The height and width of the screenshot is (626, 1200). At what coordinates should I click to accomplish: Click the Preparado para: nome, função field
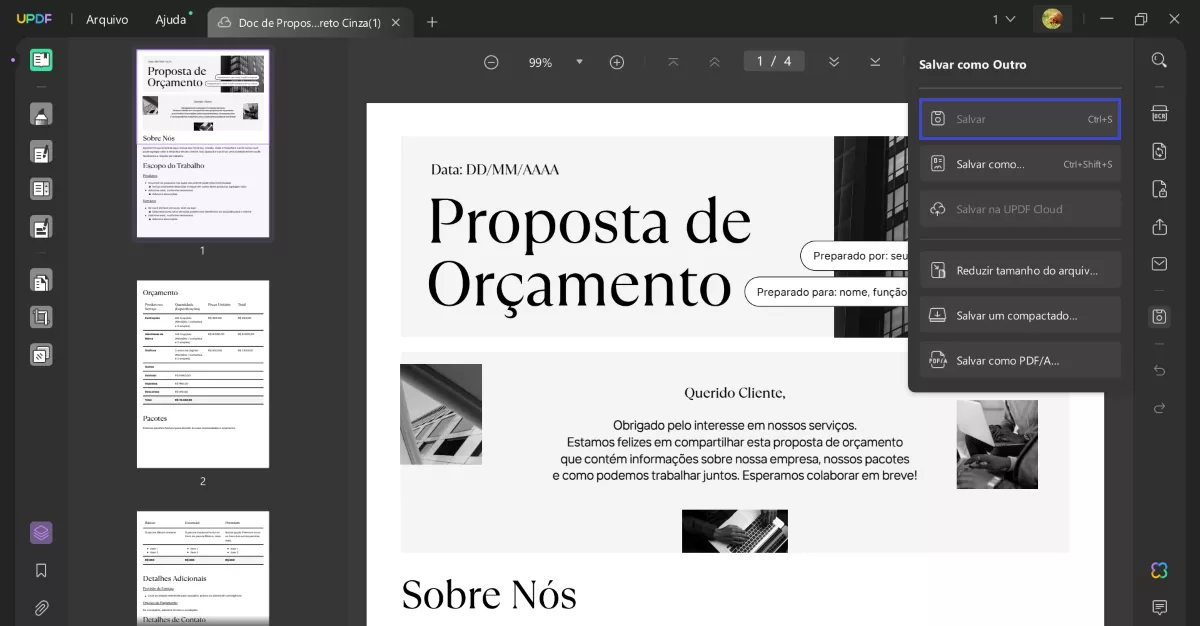[x=829, y=292]
